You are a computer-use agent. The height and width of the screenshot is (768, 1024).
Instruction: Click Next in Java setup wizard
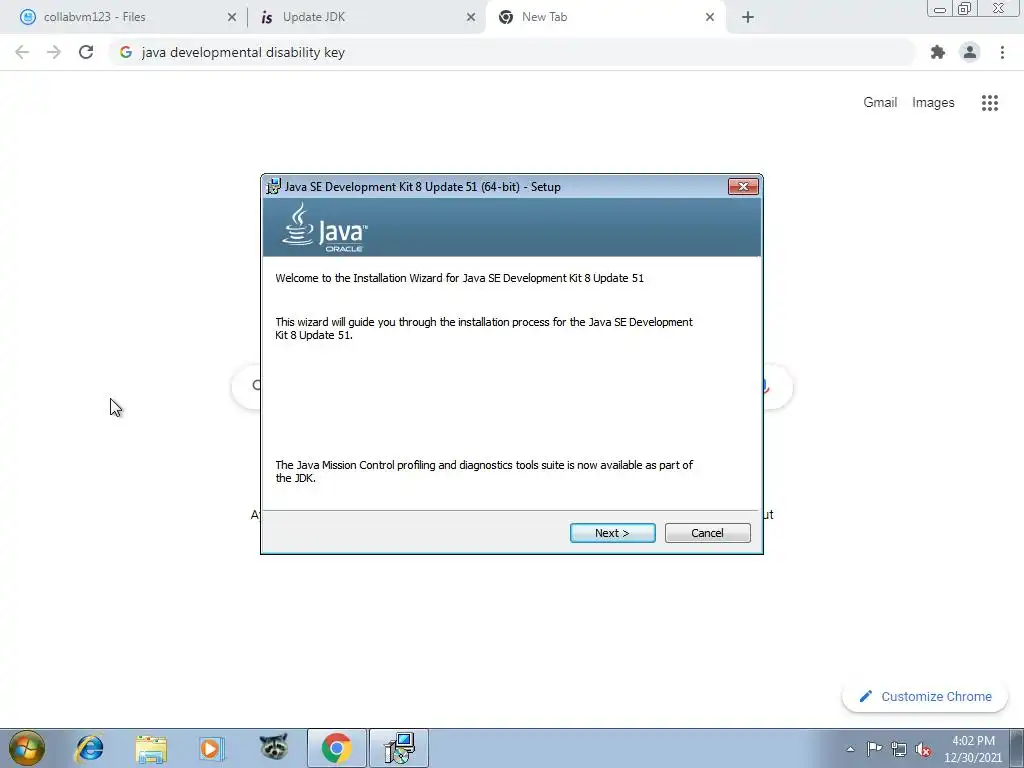point(612,533)
